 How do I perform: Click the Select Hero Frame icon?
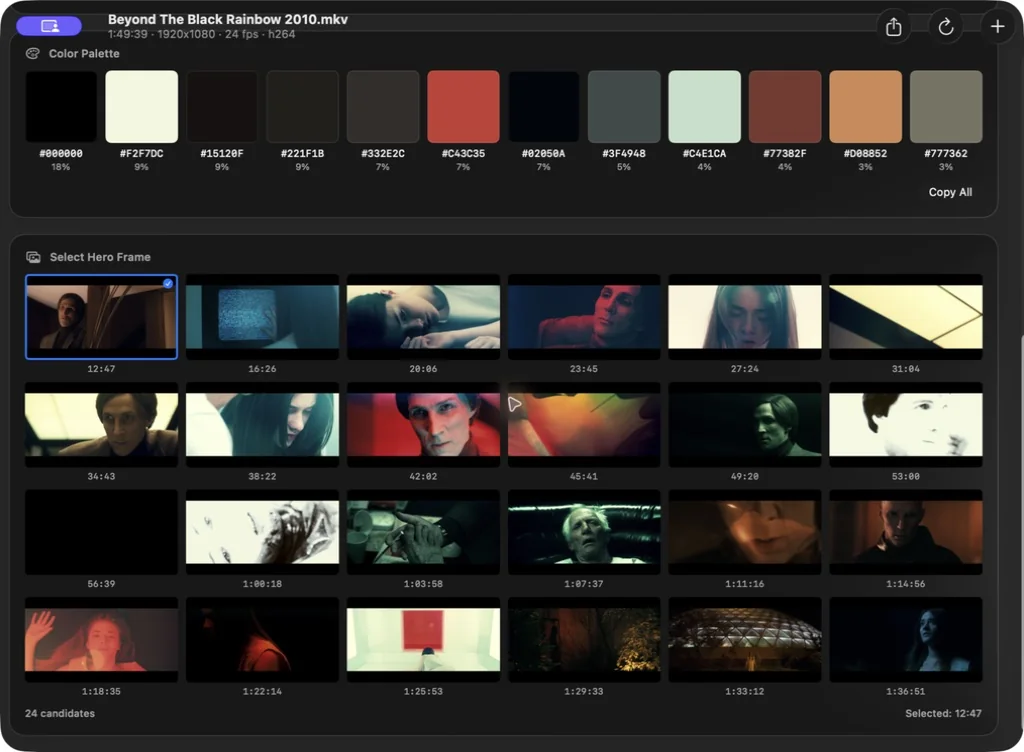(x=33, y=257)
